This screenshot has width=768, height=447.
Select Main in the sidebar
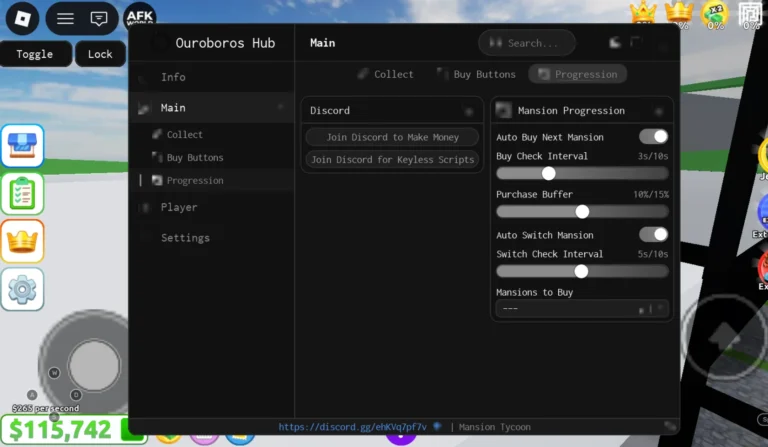point(212,107)
